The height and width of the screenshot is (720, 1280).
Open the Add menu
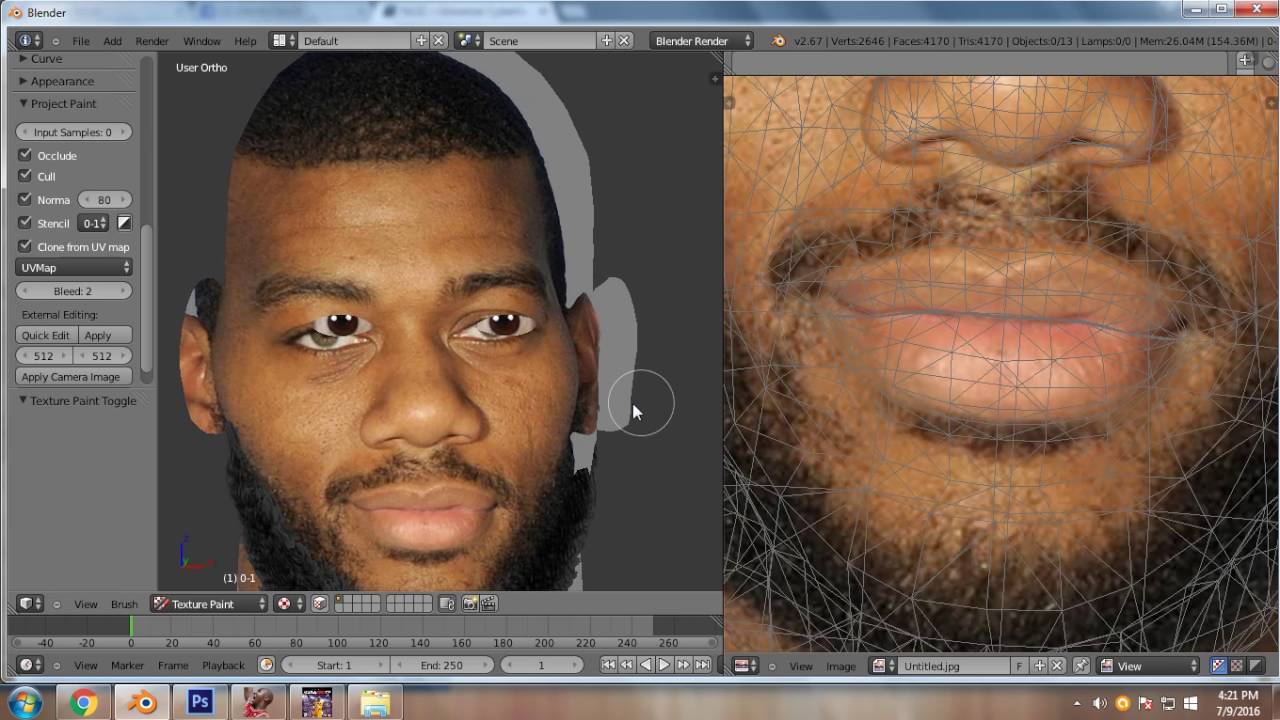coord(112,41)
